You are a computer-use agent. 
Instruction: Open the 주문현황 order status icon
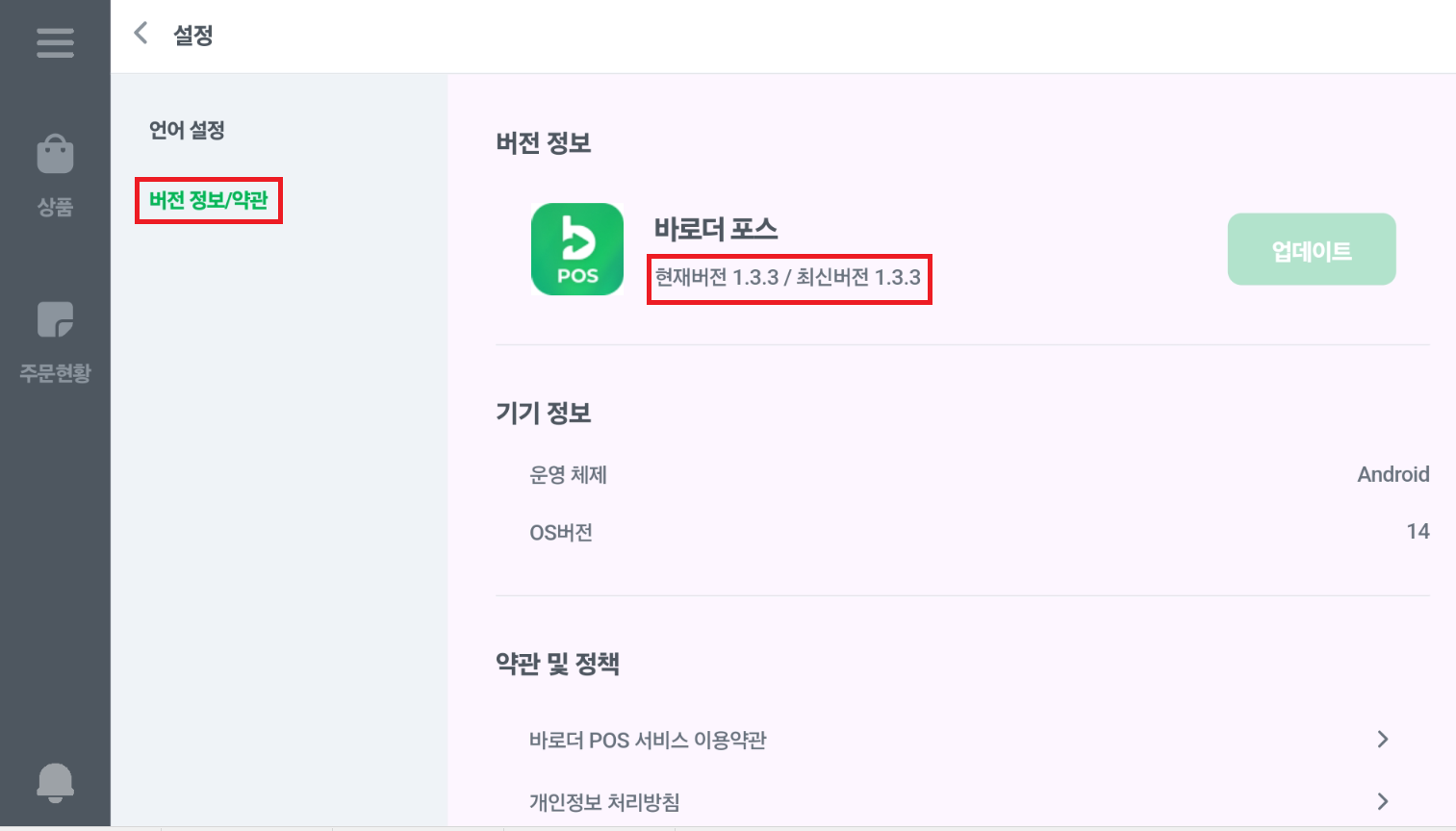pyautogui.click(x=55, y=320)
